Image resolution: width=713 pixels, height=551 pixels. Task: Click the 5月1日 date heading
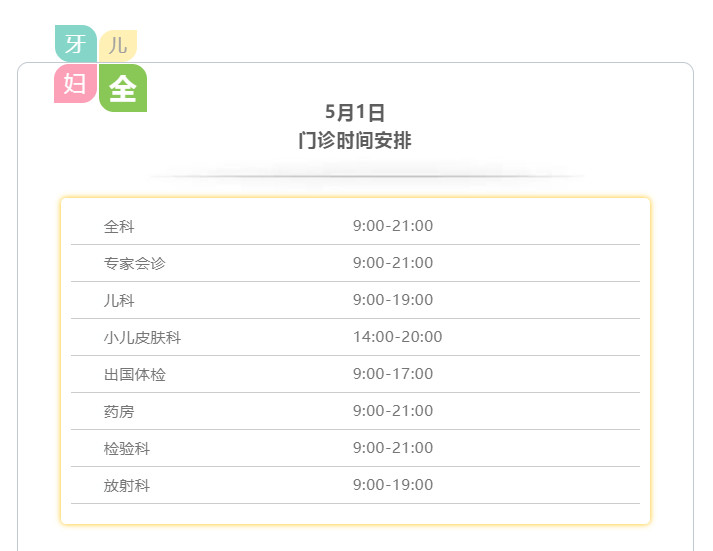point(355,112)
